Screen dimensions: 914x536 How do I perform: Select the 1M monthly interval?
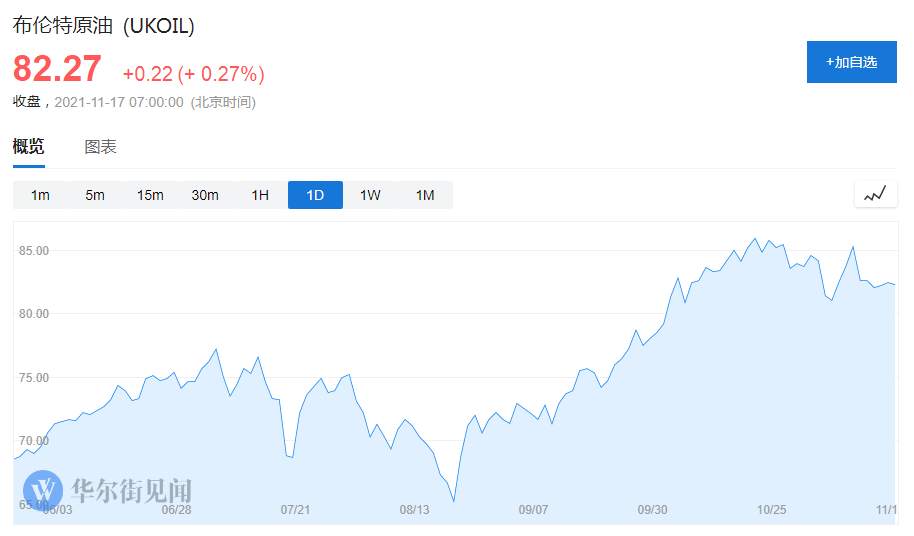[x=425, y=195]
